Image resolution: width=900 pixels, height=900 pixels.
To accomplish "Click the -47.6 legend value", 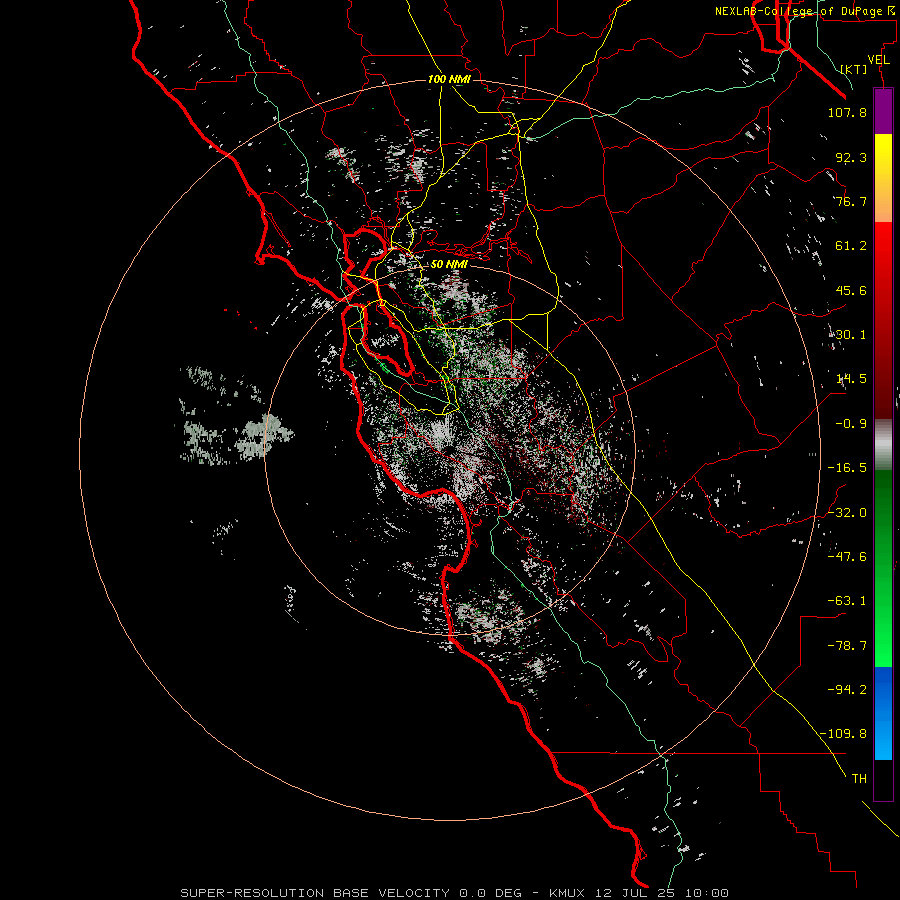I will pos(847,557).
